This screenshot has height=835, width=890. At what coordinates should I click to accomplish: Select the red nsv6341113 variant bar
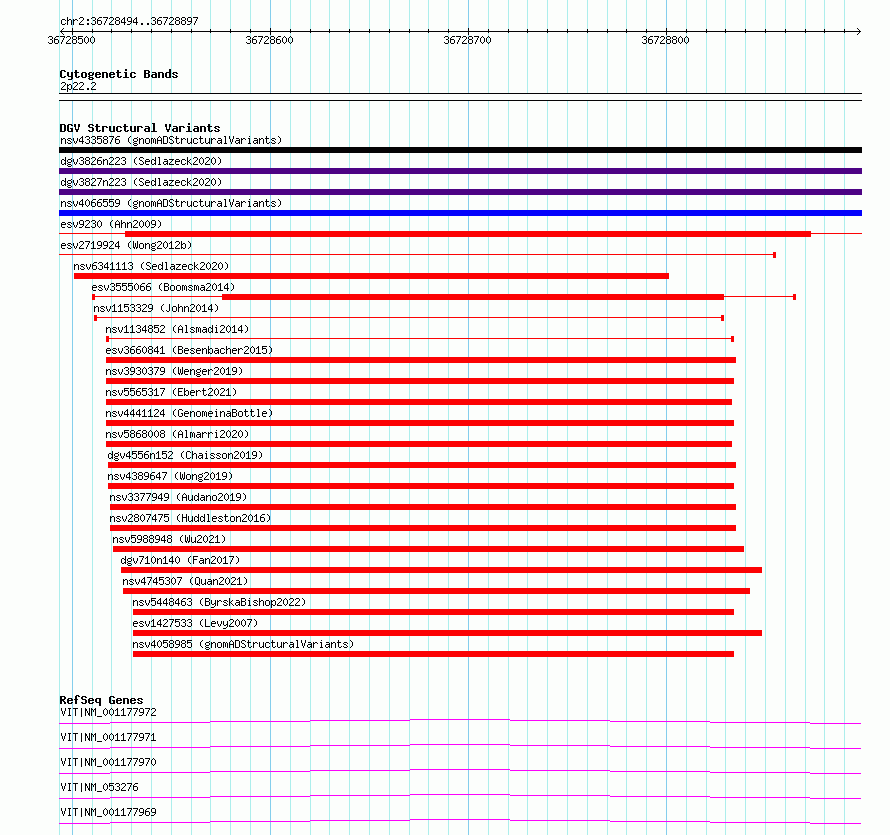pyautogui.click(x=371, y=276)
